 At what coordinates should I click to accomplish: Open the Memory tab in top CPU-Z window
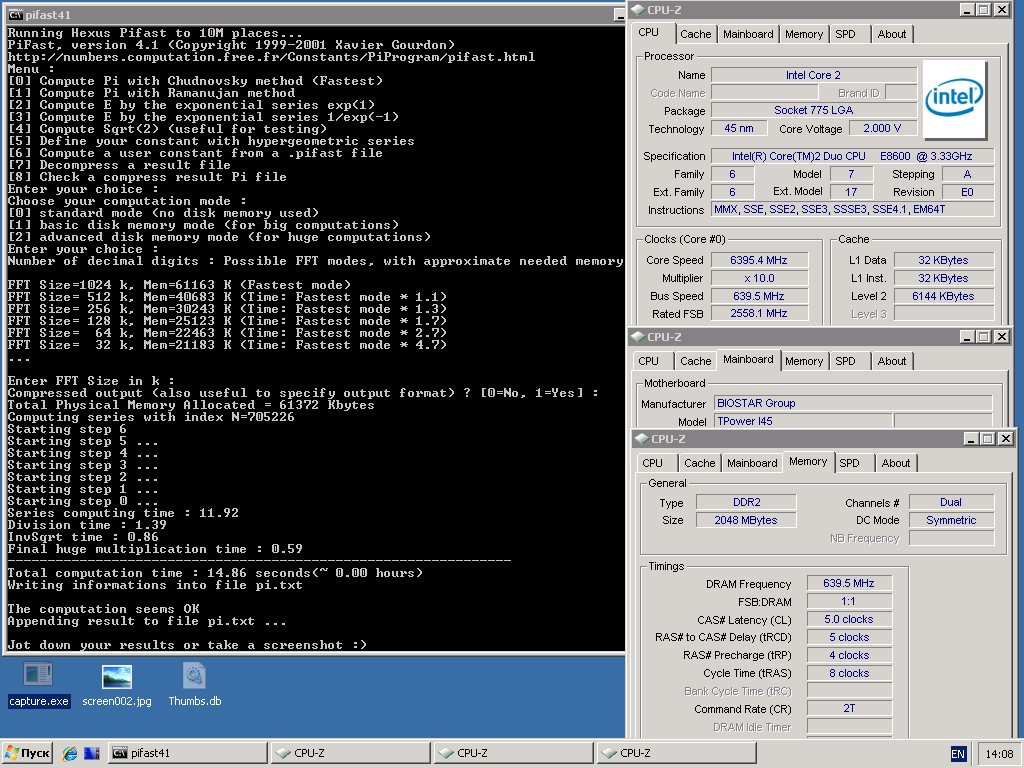804,34
